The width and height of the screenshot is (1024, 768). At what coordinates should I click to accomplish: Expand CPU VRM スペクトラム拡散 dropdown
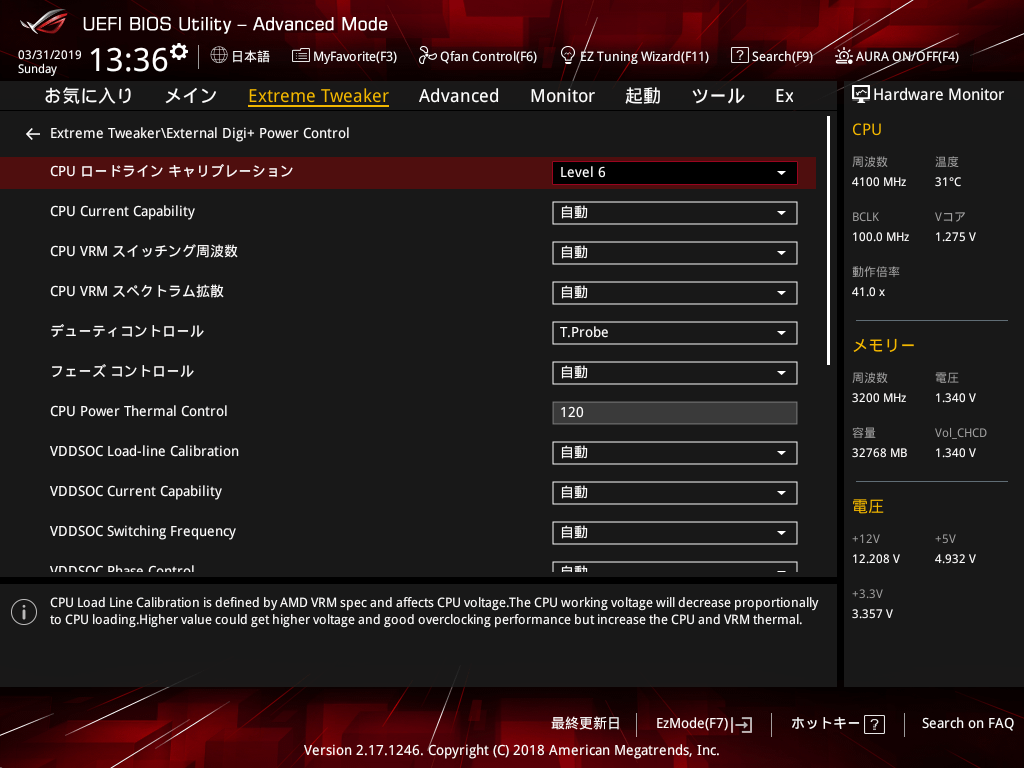click(675, 293)
